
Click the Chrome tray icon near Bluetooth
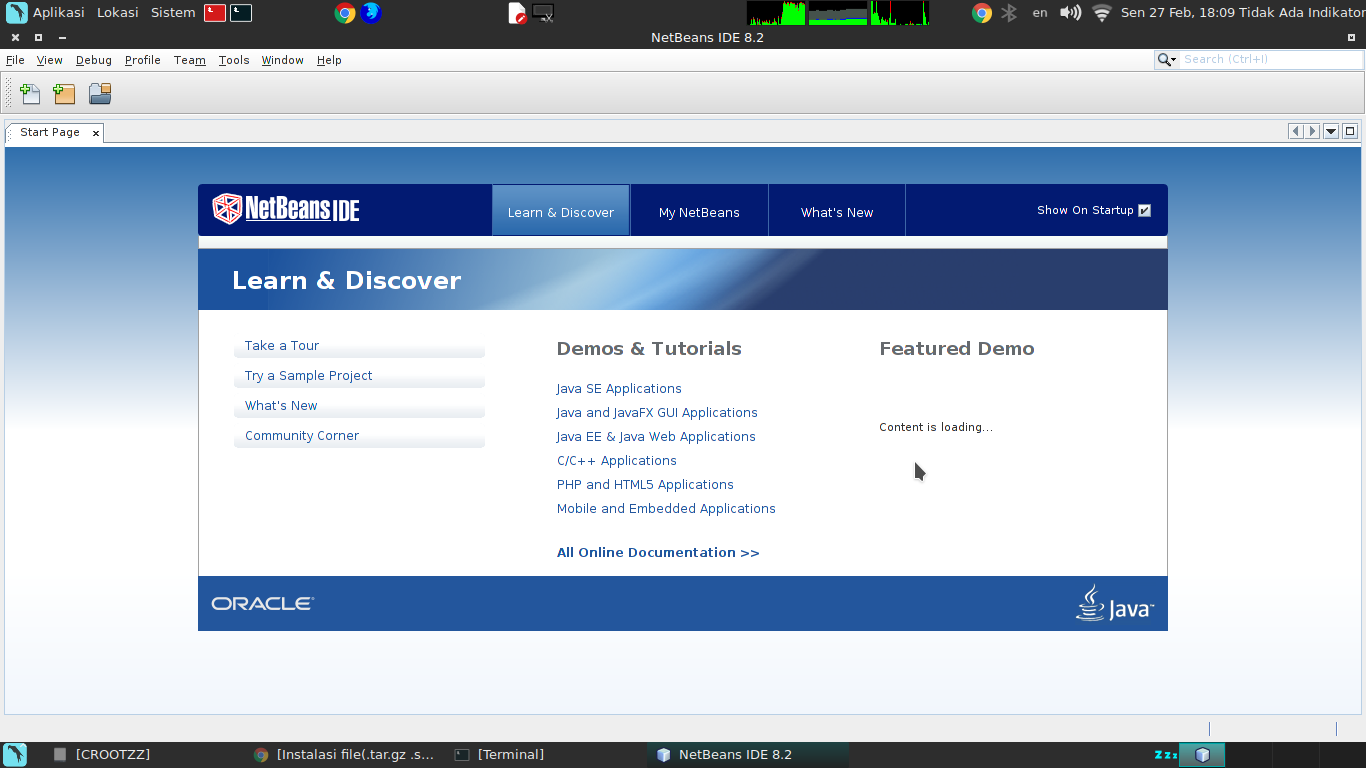pos(982,13)
